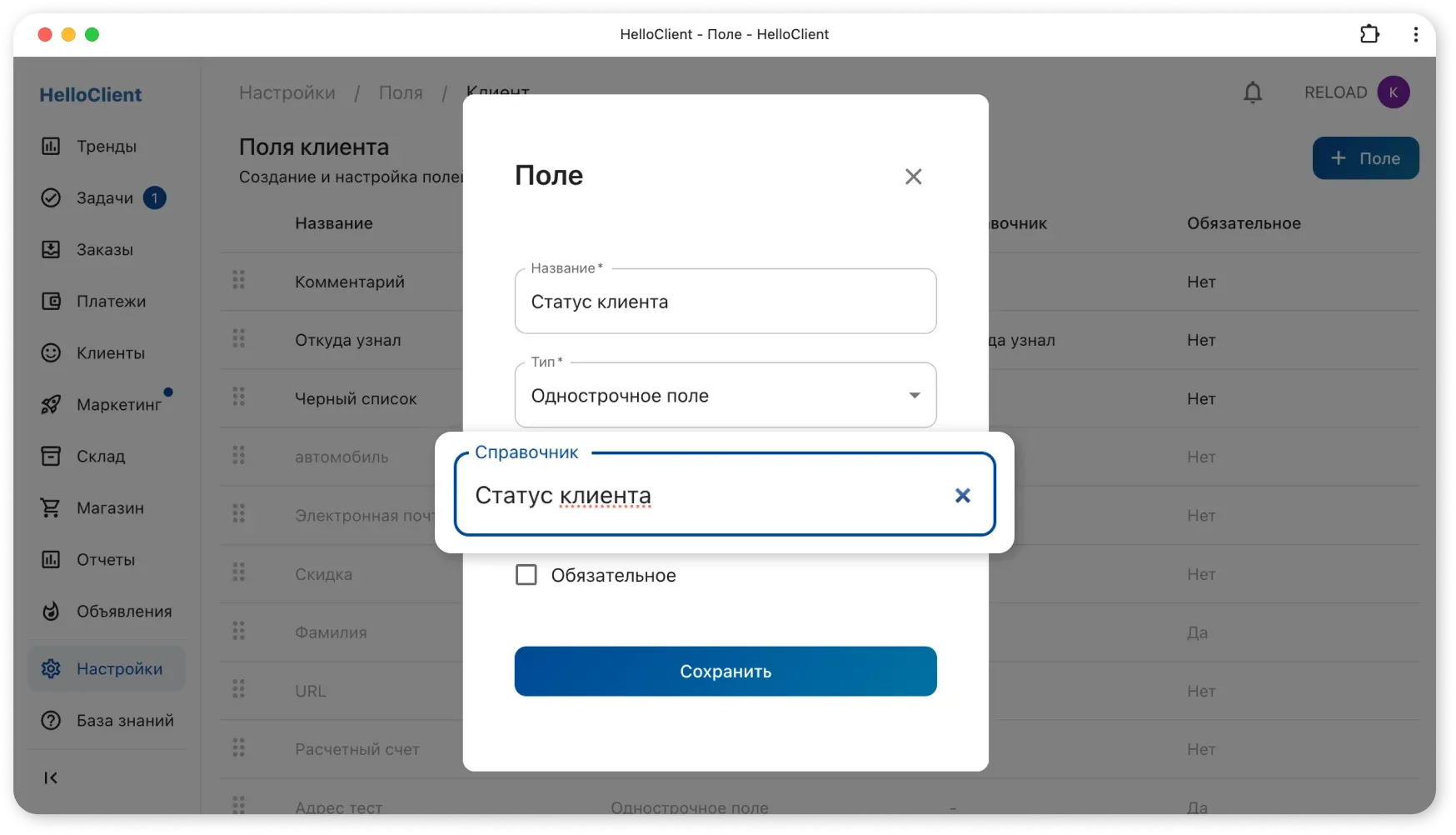This screenshot has height=835, width=1456.
Task: Open the Задачи section
Action: (104, 198)
